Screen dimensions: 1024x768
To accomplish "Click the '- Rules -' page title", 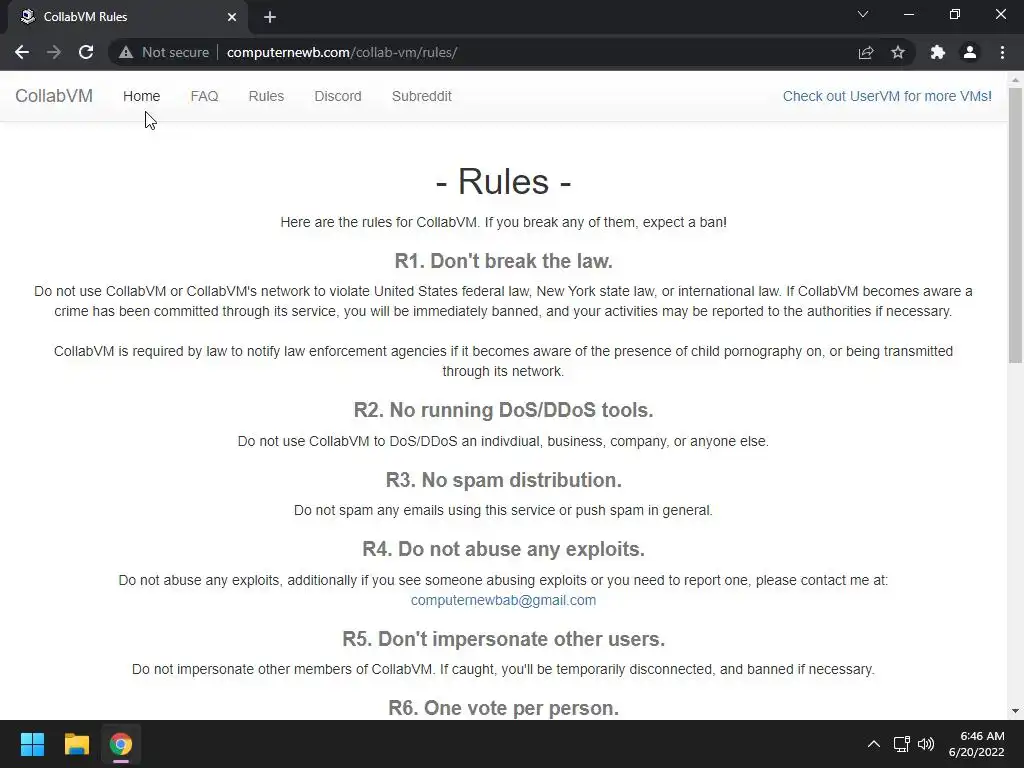I will tap(504, 181).
